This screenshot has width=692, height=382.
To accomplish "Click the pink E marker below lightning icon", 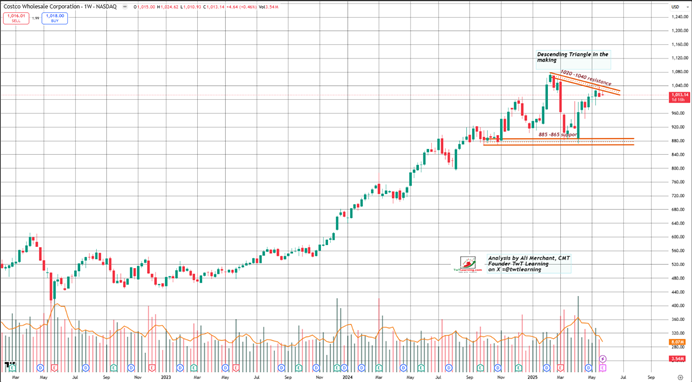I will pos(603,367).
